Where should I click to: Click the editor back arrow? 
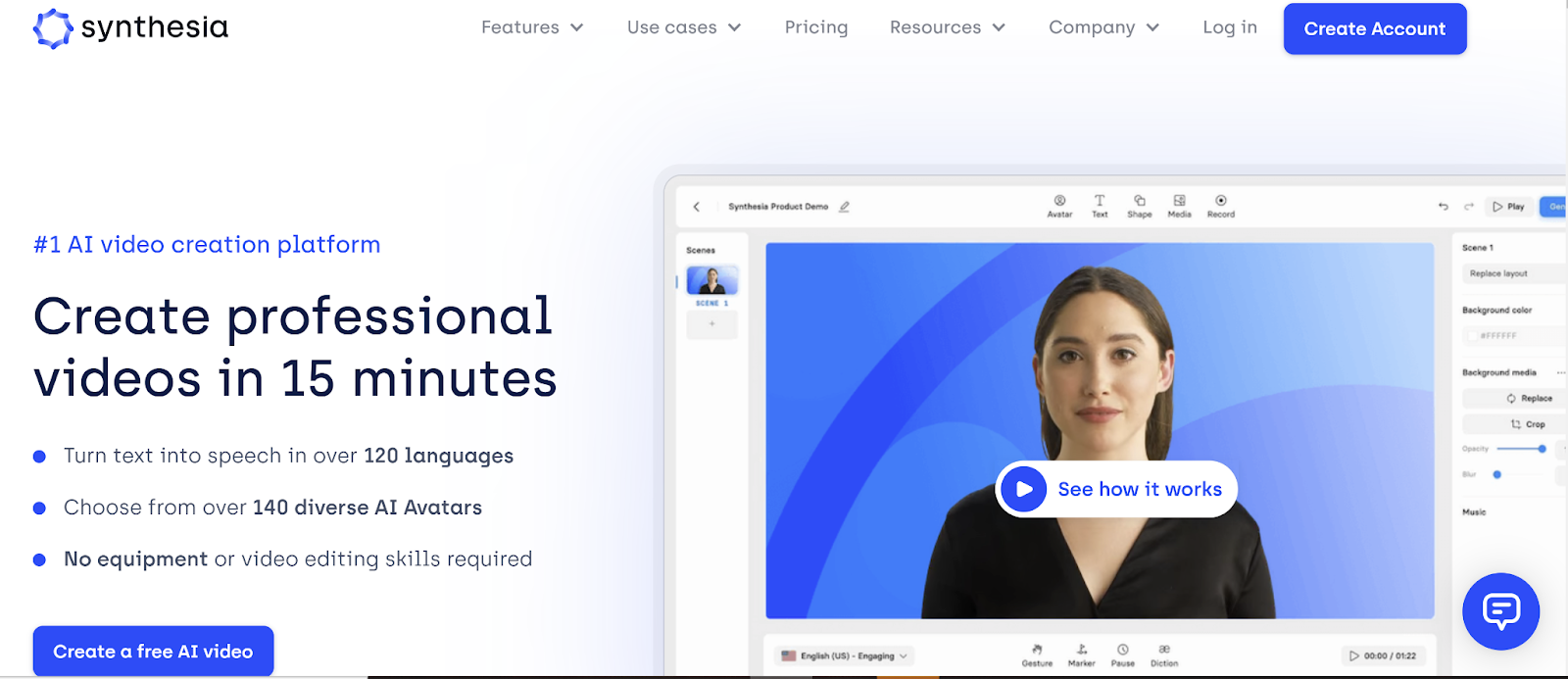coord(697,207)
